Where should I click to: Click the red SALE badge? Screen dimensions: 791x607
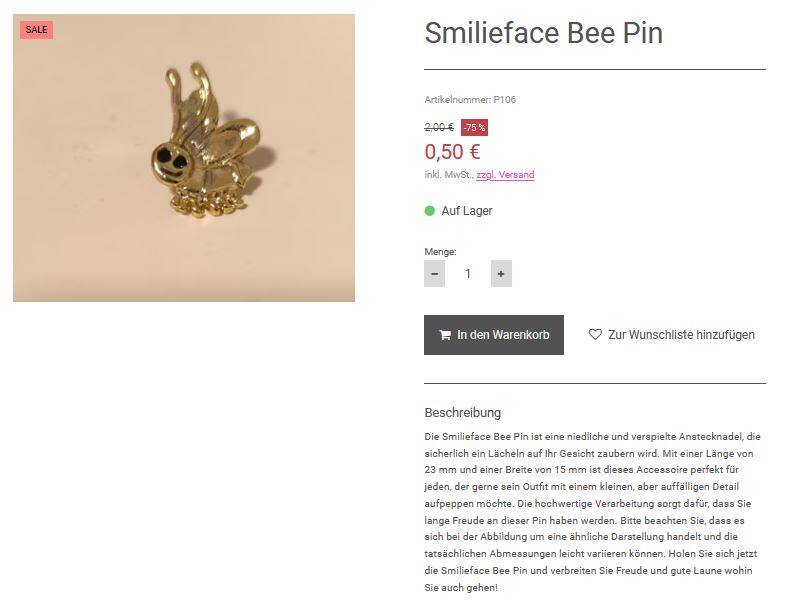tap(36, 30)
